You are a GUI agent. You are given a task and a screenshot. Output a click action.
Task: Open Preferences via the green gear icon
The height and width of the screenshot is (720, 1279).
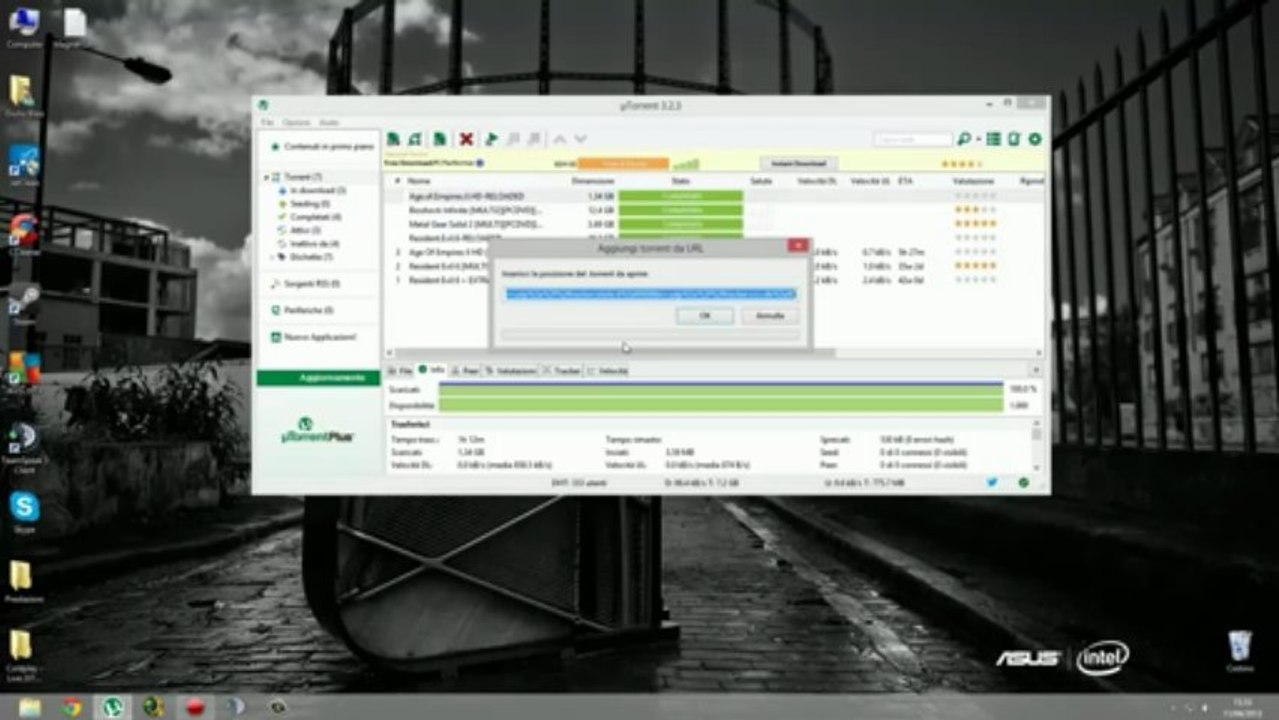(1035, 139)
